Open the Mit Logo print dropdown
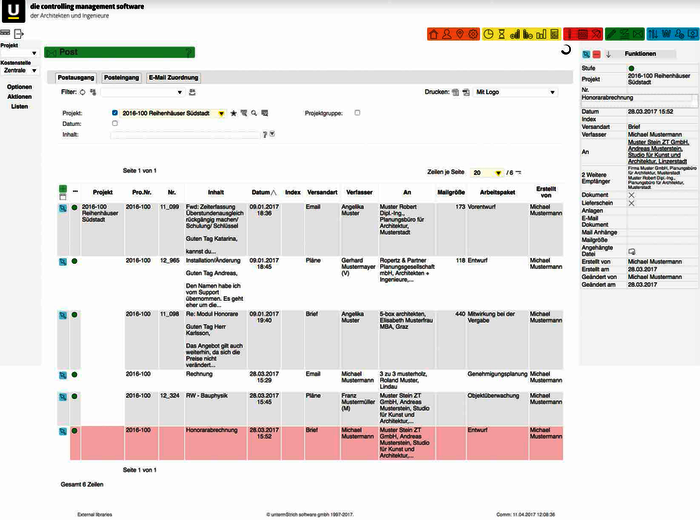This screenshot has height=520, width=700. pyautogui.click(x=515, y=92)
